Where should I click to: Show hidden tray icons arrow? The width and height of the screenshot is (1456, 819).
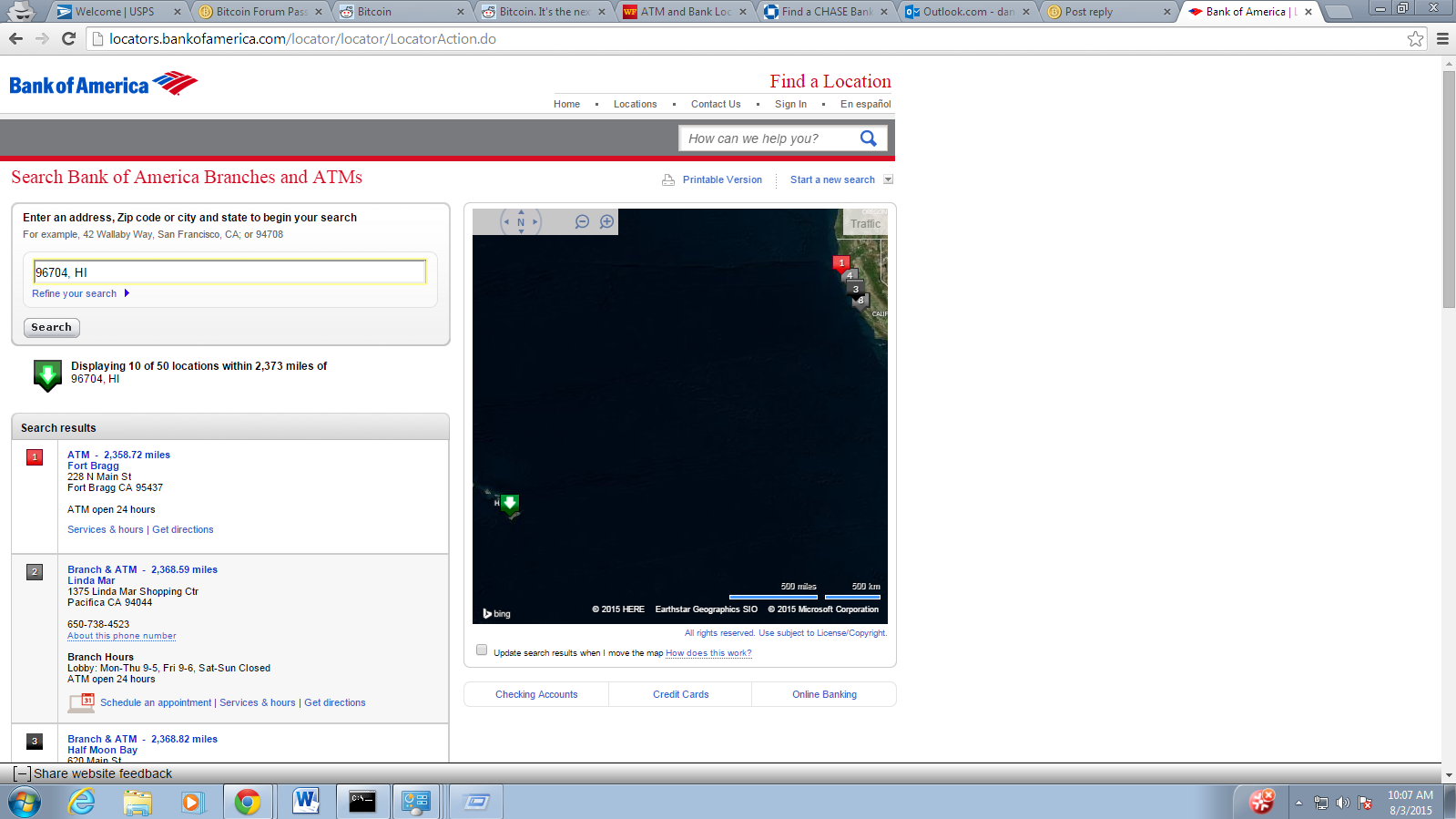point(1298,803)
